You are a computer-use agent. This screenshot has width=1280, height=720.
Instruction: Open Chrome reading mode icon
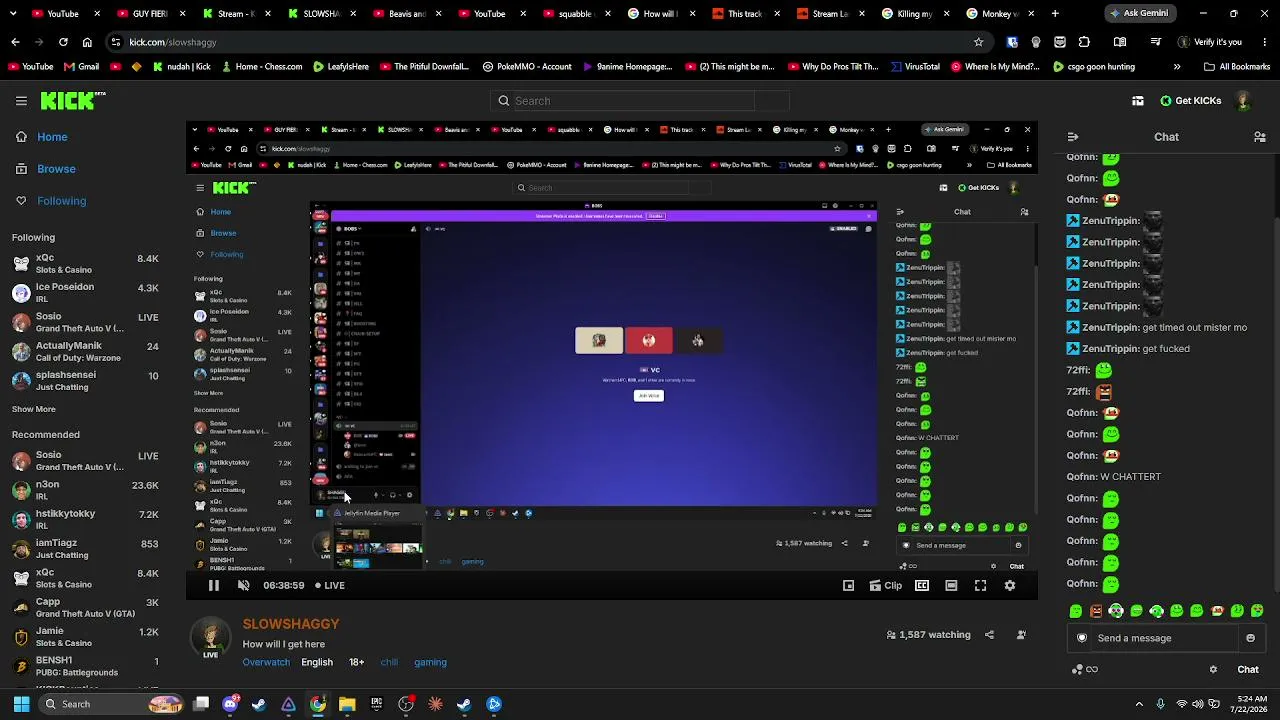[1120, 42]
